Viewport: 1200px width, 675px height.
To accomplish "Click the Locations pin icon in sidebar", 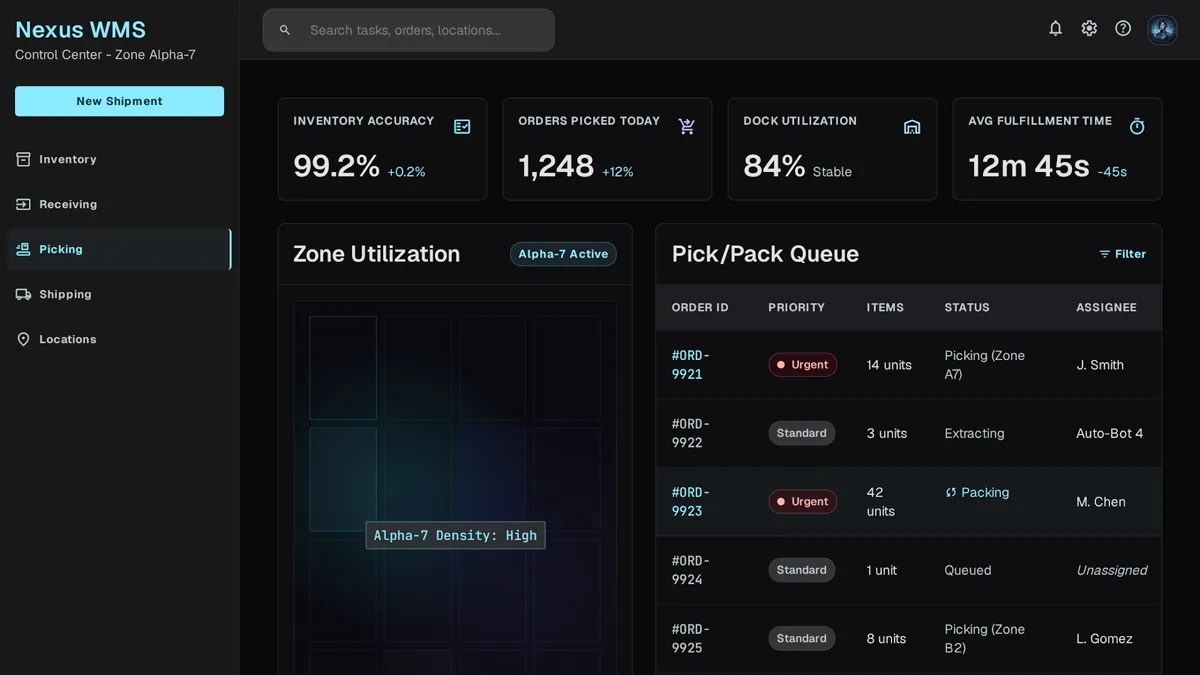I will [23, 339].
